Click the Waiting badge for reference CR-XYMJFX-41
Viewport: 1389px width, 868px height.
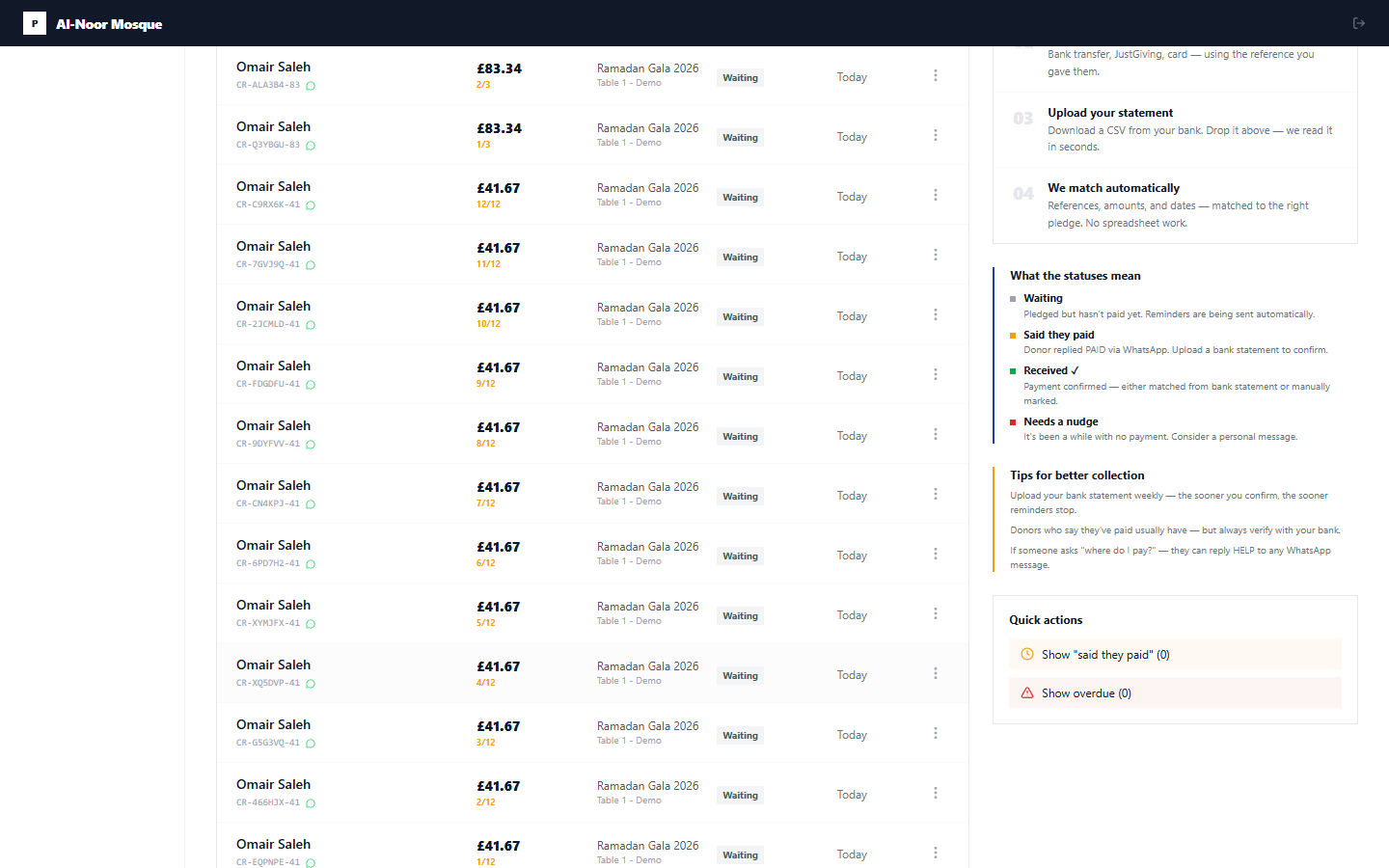coord(740,616)
